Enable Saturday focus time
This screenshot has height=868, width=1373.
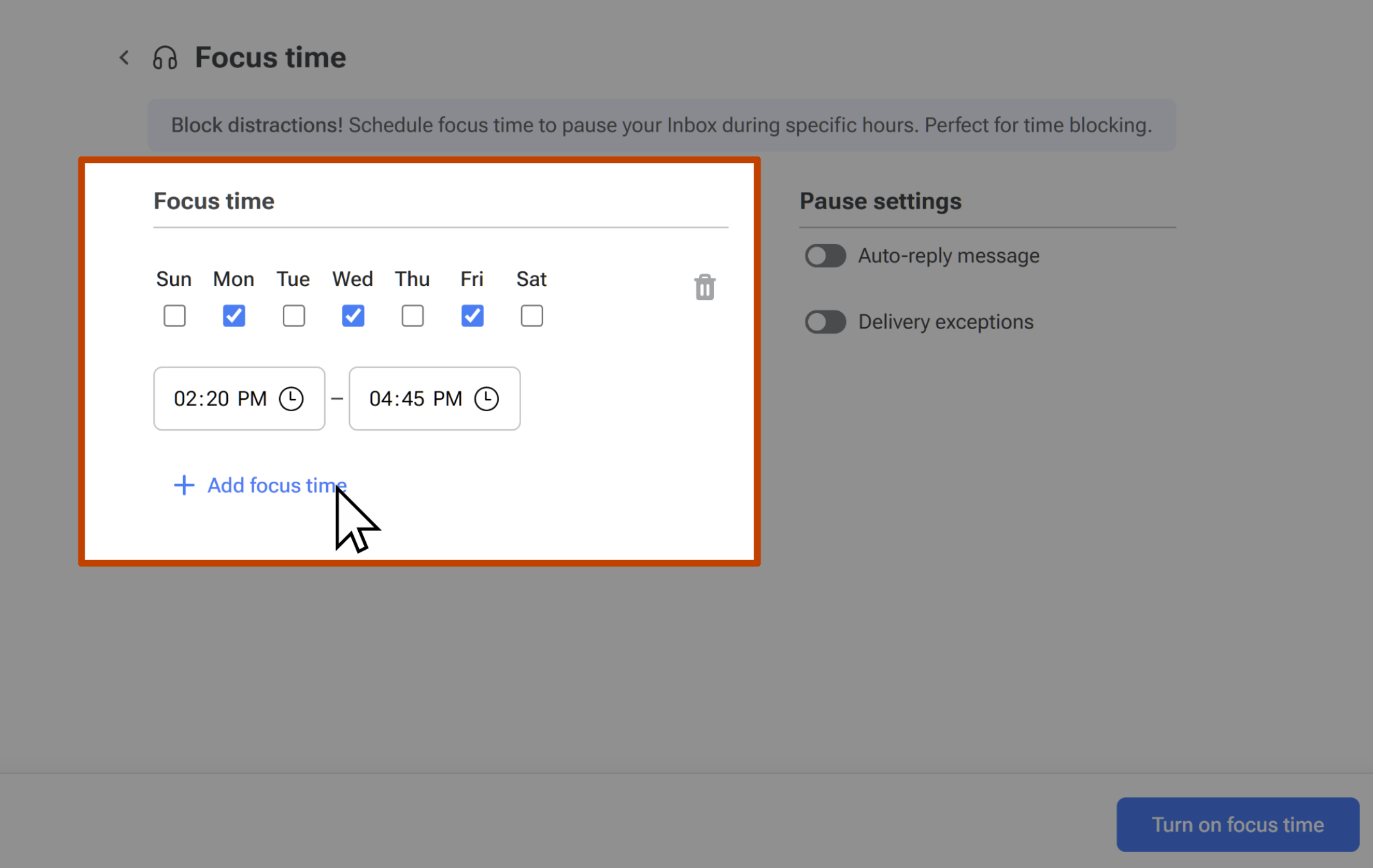531,315
